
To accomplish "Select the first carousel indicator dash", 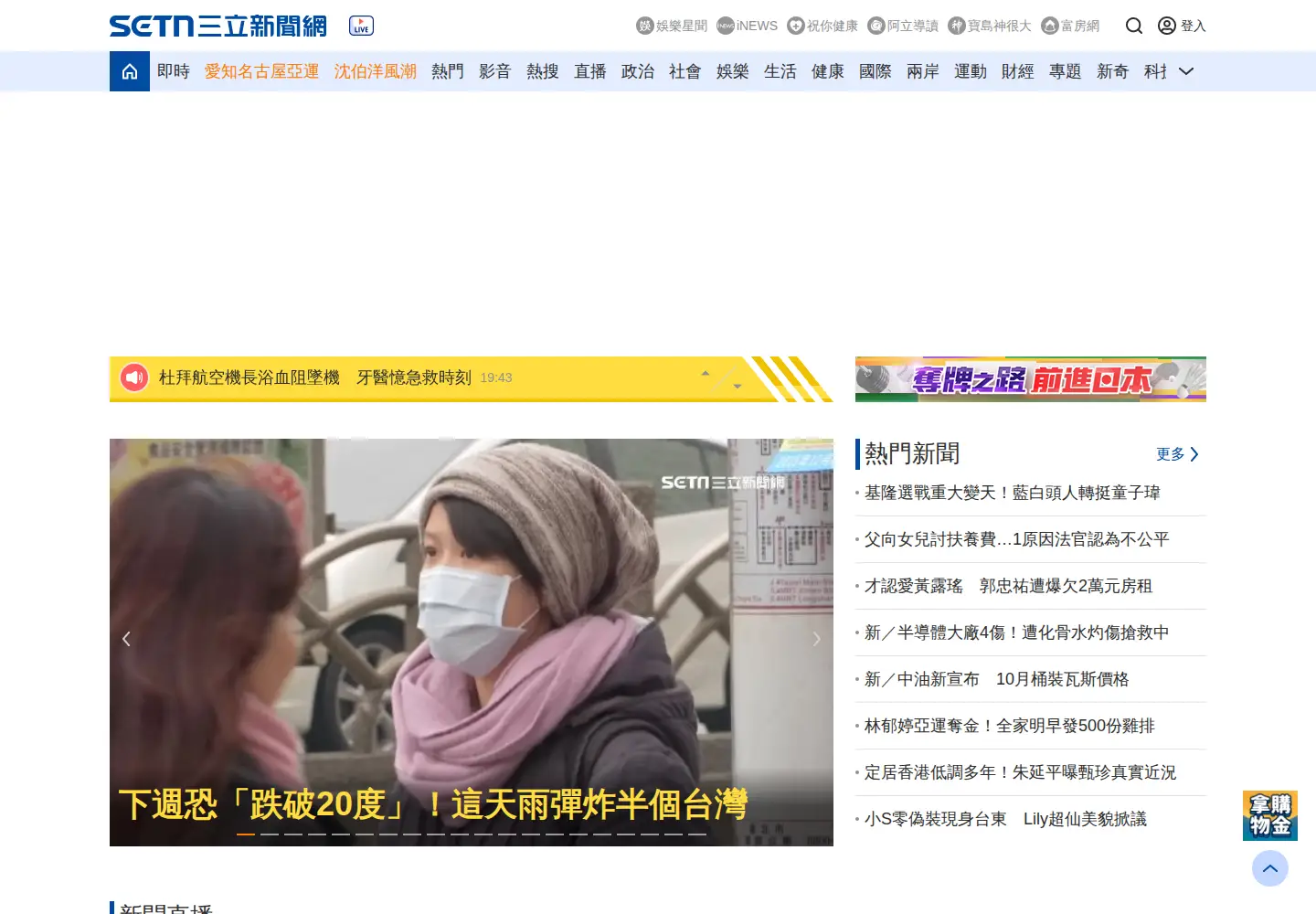I will pos(246,834).
